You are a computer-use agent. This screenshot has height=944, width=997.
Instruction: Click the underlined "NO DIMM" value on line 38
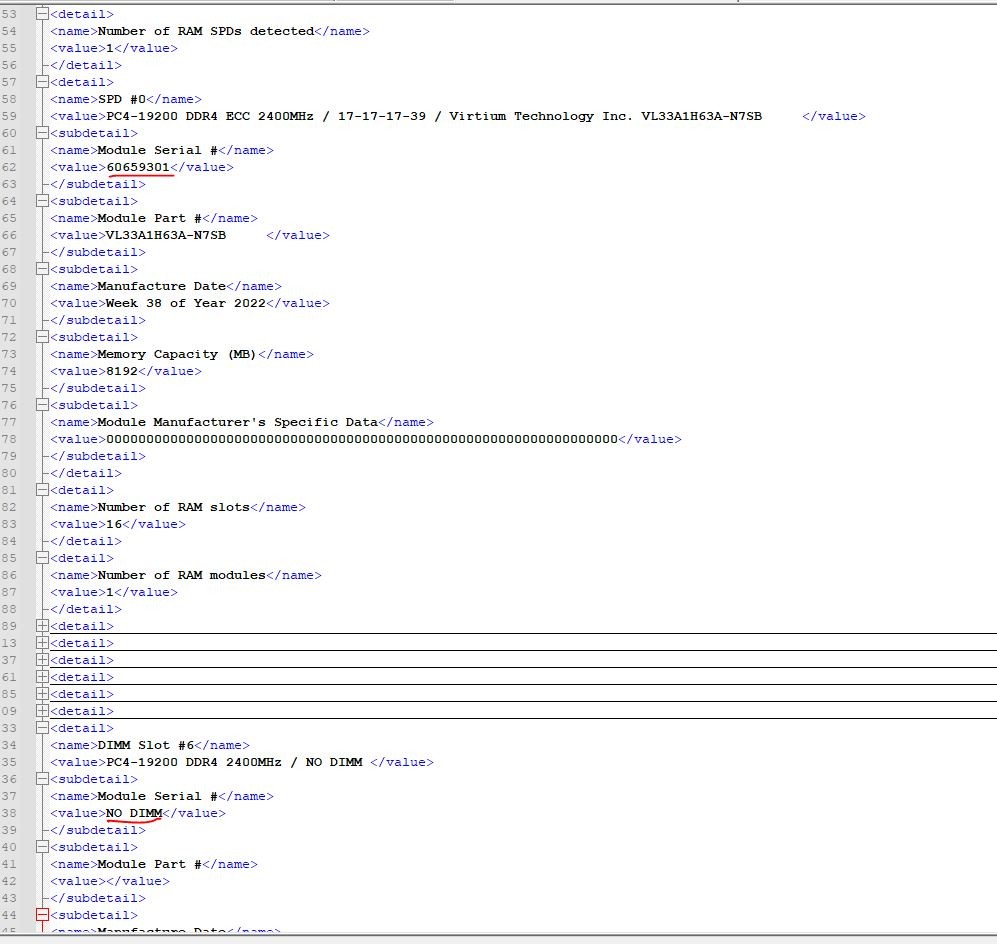[134, 812]
